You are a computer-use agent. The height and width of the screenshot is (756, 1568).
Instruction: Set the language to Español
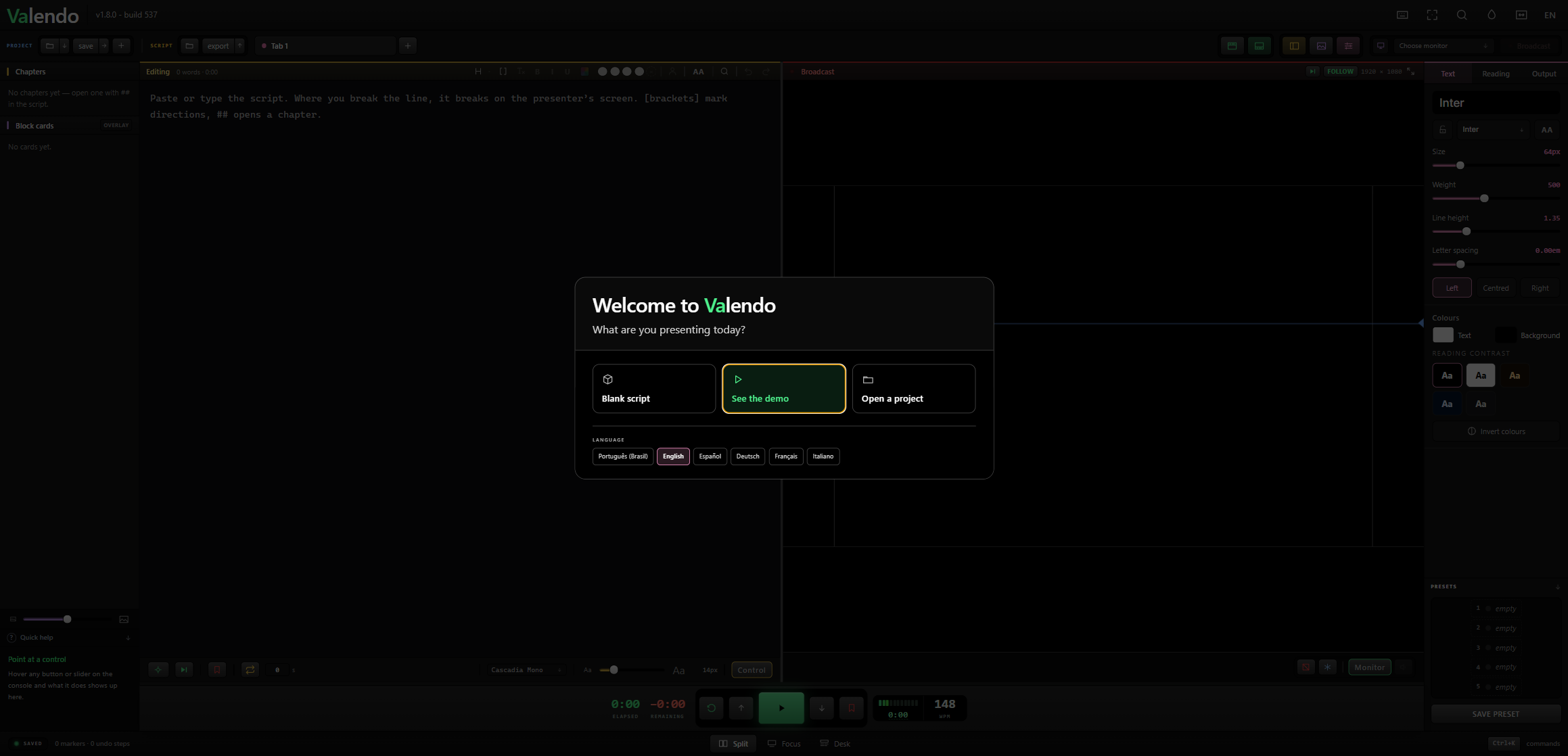click(710, 456)
